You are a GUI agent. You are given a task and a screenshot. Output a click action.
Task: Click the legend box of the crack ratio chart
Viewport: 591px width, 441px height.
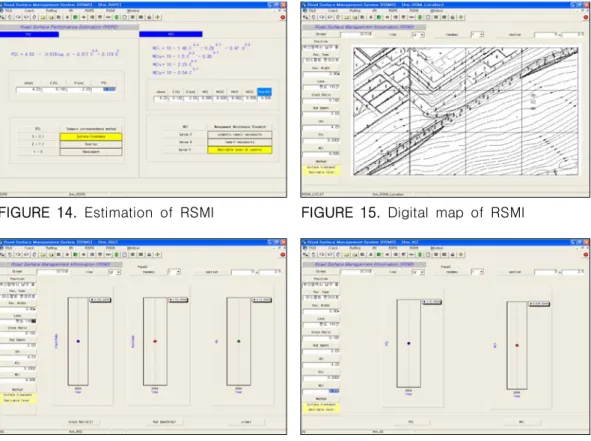click(100, 300)
